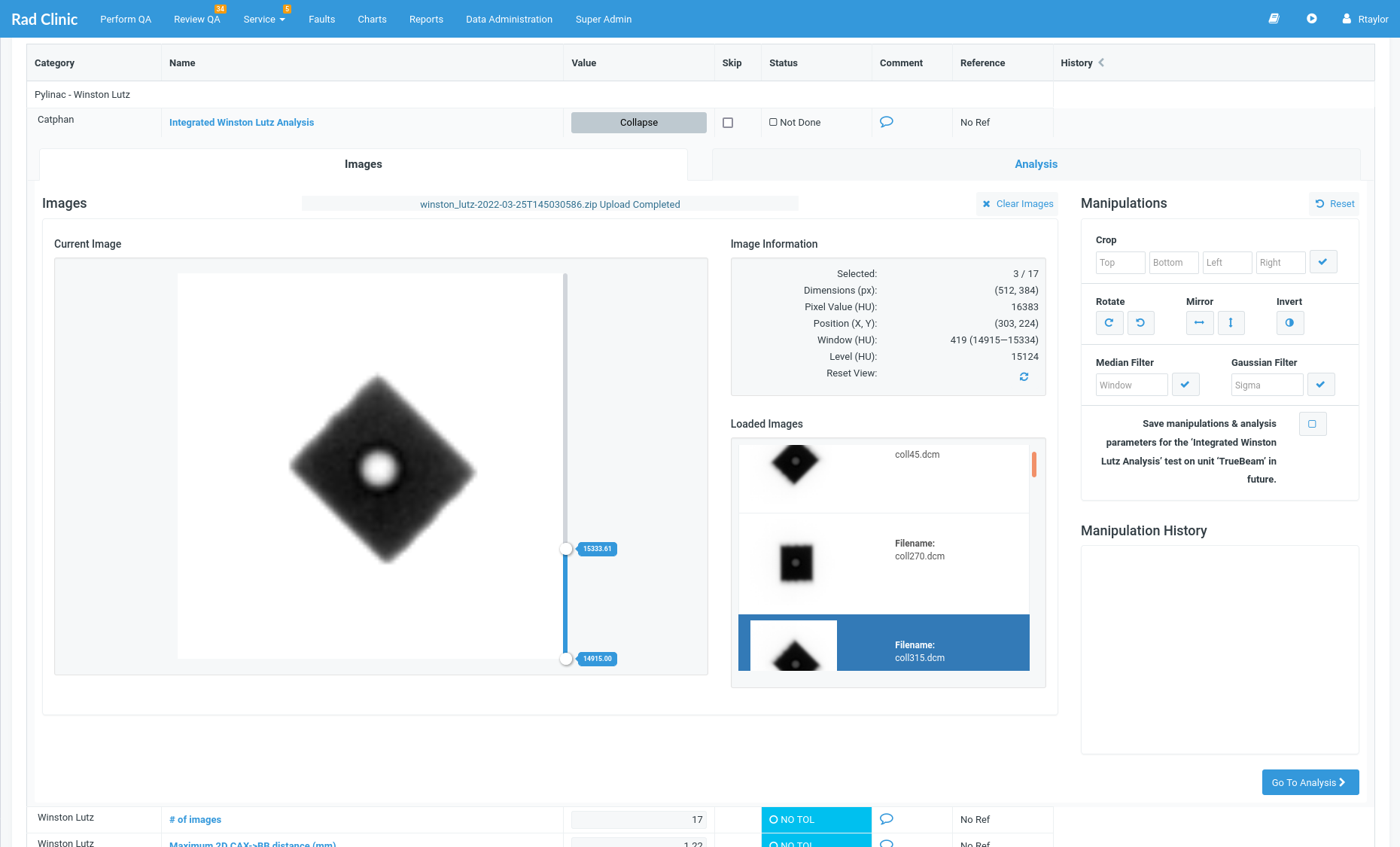This screenshot has width=1400, height=847.
Task: Apply horizontal mirror to the image
Action: pyautogui.click(x=1200, y=323)
